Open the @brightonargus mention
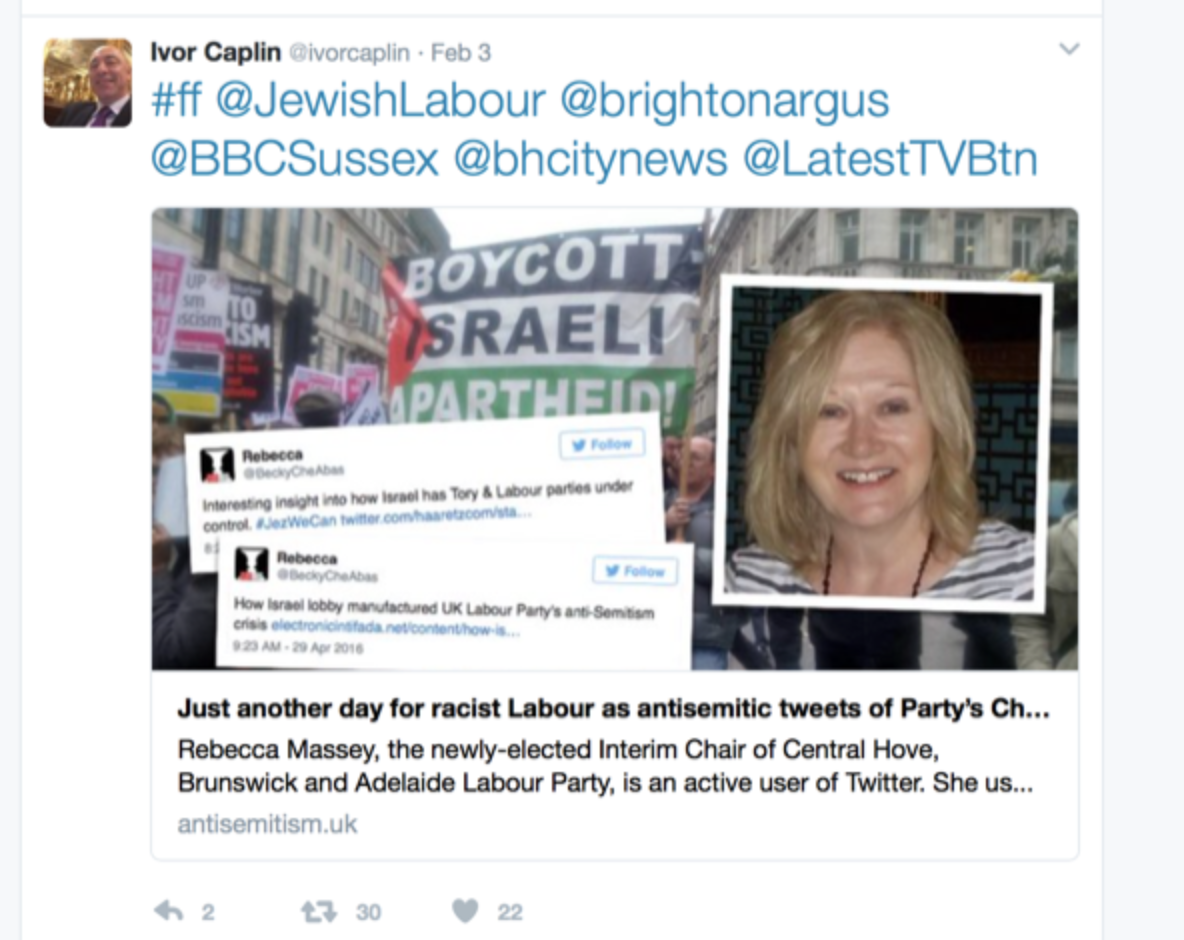 click(x=725, y=102)
